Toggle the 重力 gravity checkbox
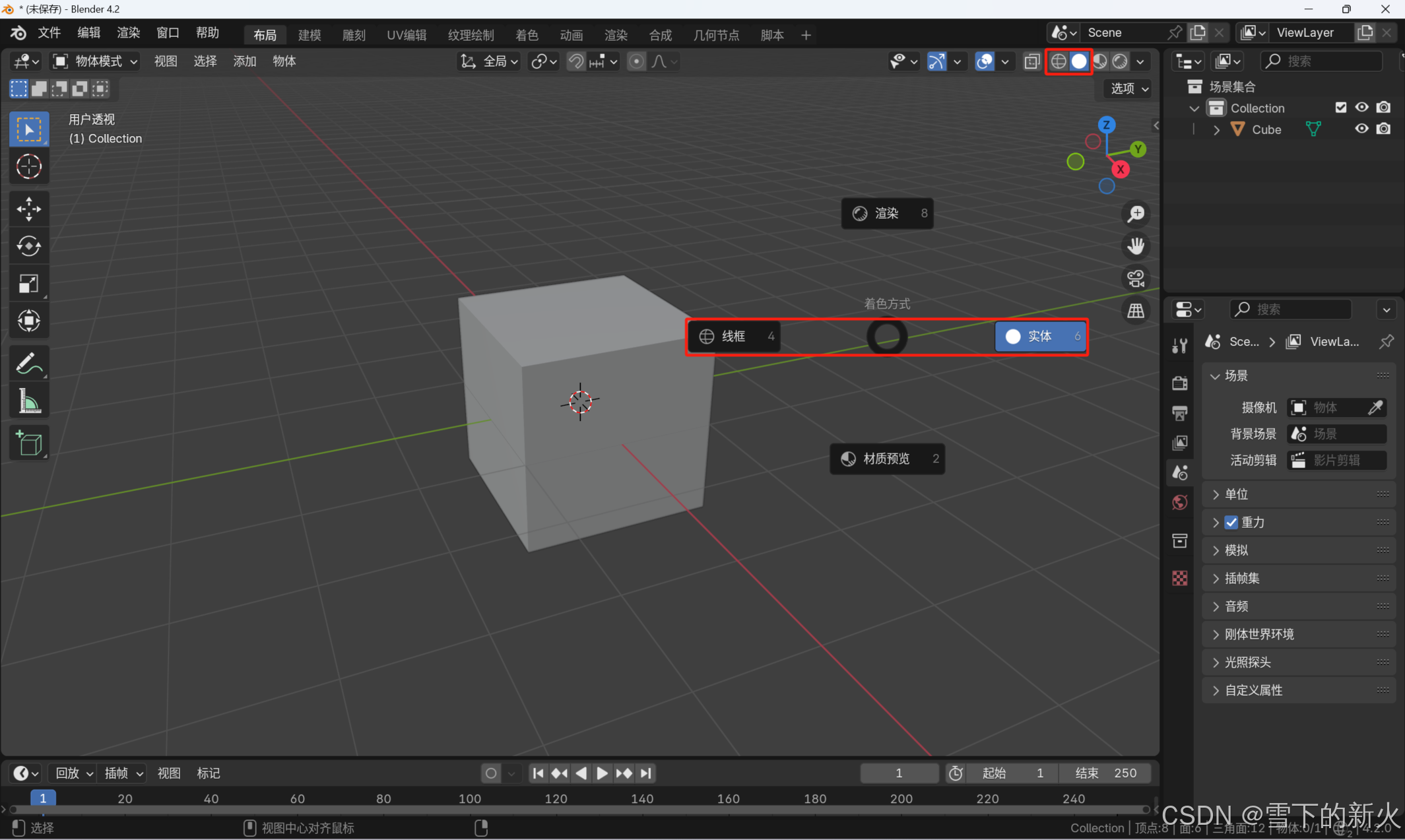This screenshot has height=840, width=1405. (x=1231, y=522)
